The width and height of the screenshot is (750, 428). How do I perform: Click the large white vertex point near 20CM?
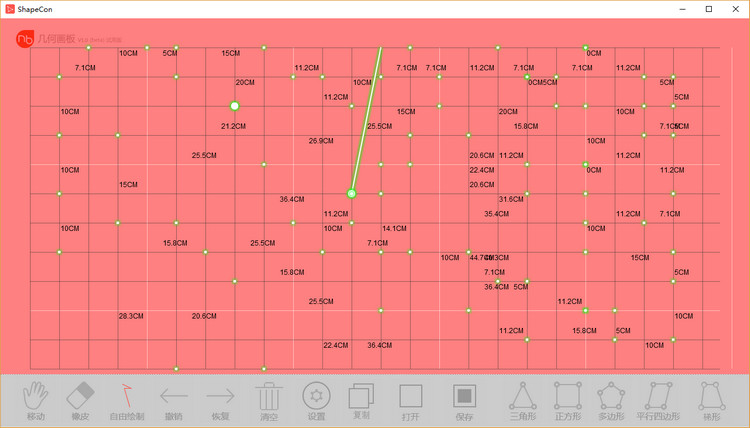[234, 106]
